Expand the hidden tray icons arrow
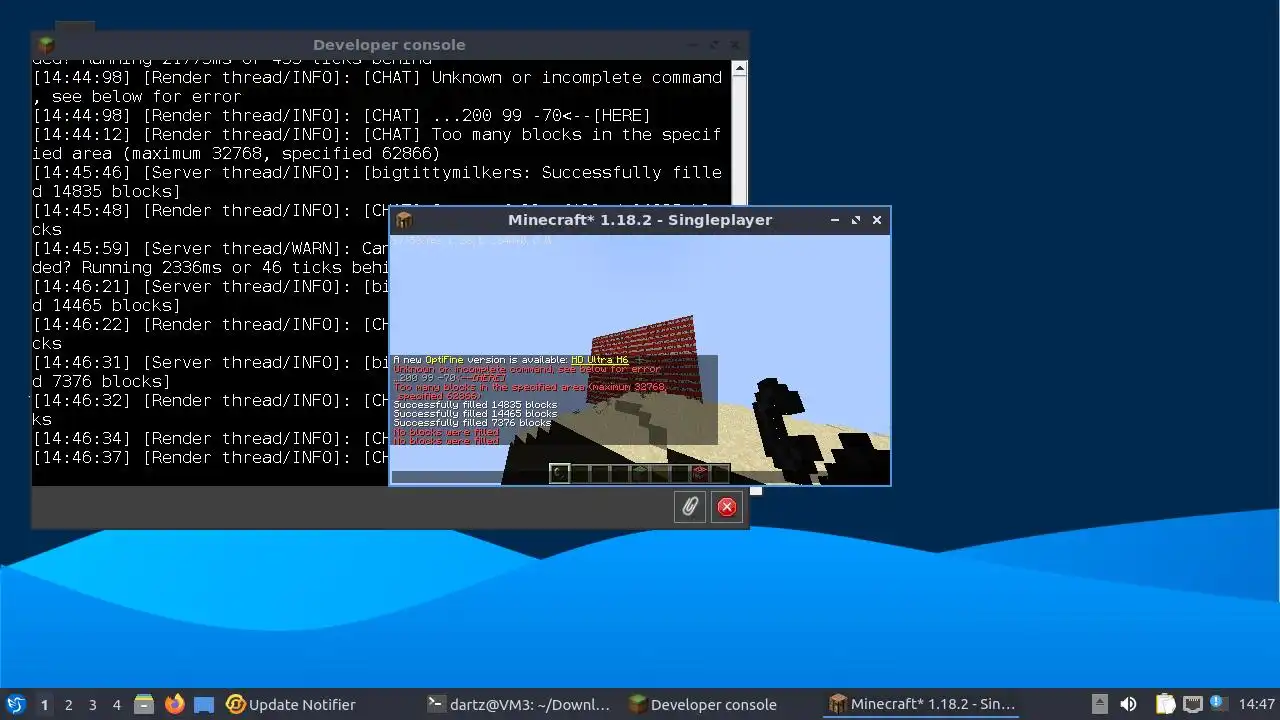1280x720 pixels. tap(1099, 704)
